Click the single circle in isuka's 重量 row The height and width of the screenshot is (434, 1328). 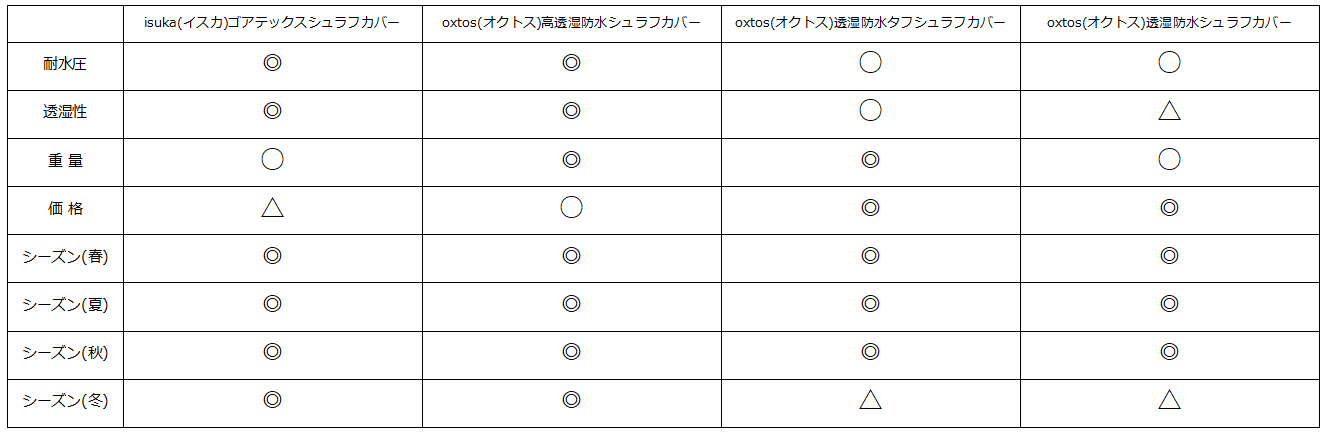(x=272, y=159)
